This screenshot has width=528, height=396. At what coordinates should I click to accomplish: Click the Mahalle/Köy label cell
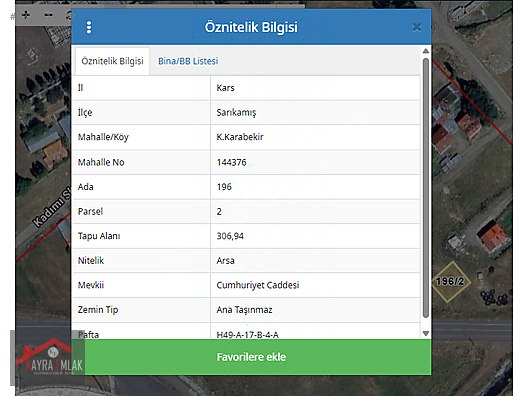(141, 137)
